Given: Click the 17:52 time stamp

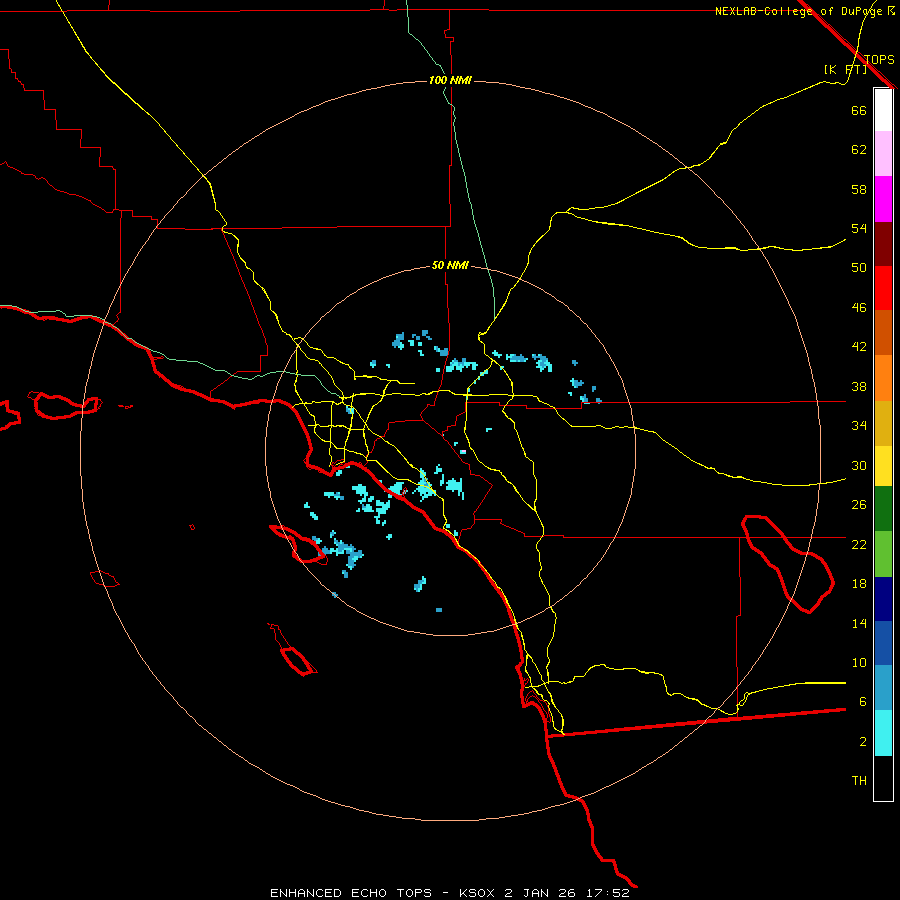Looking at the screenshot, I should point(608,893).
